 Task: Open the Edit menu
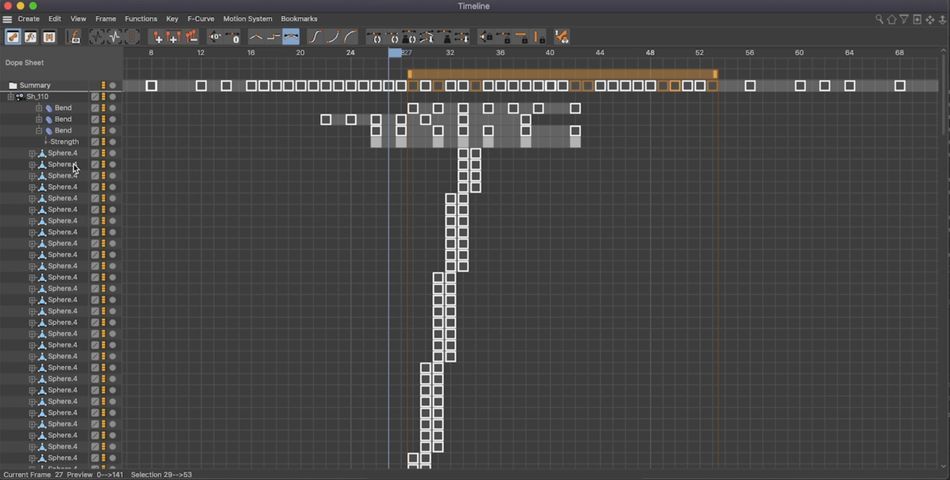[x=55, y=19]
